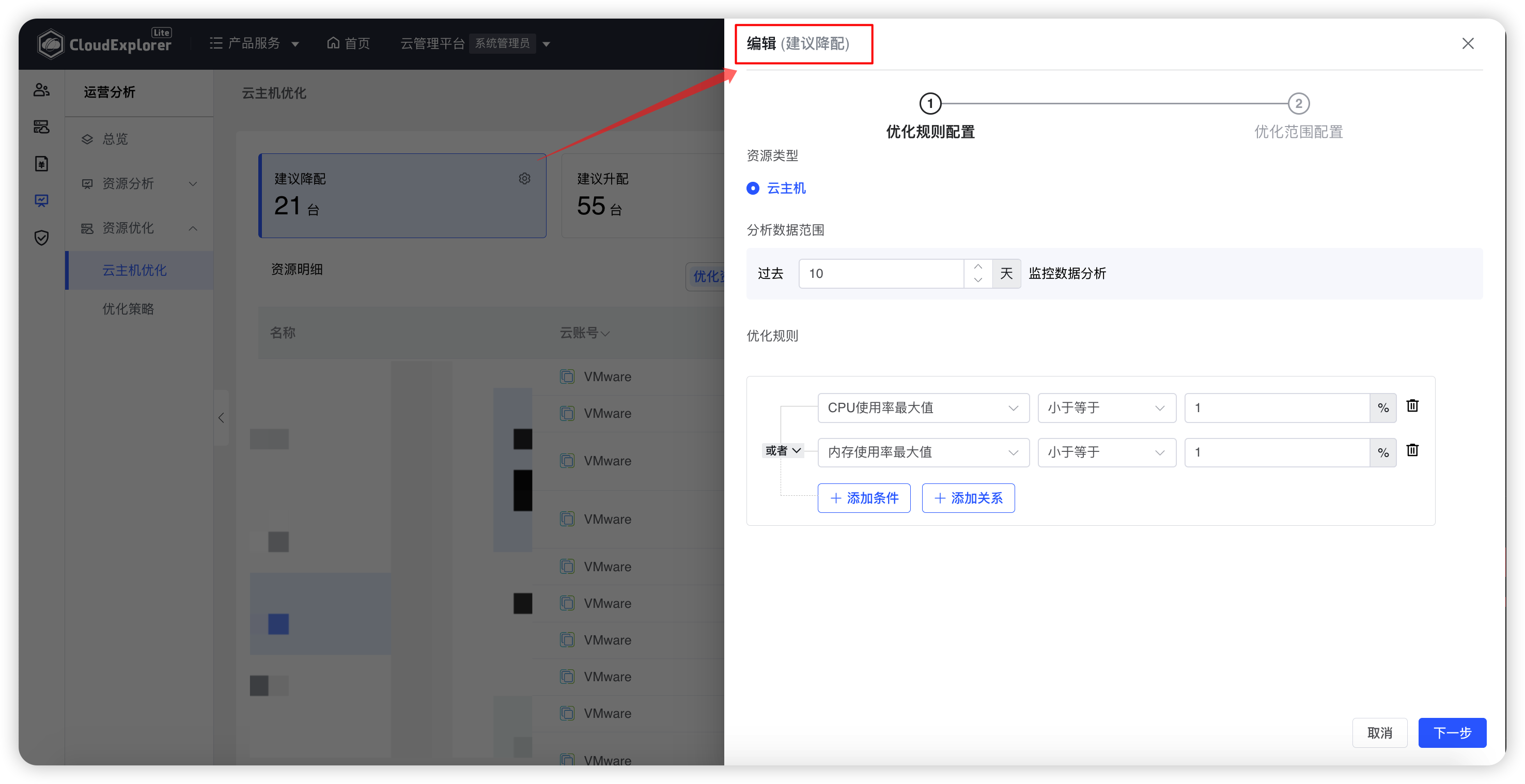Screen dimensions: 1525x784
Task: Click step 1 优化规则配置 circle
Action: 930,103
